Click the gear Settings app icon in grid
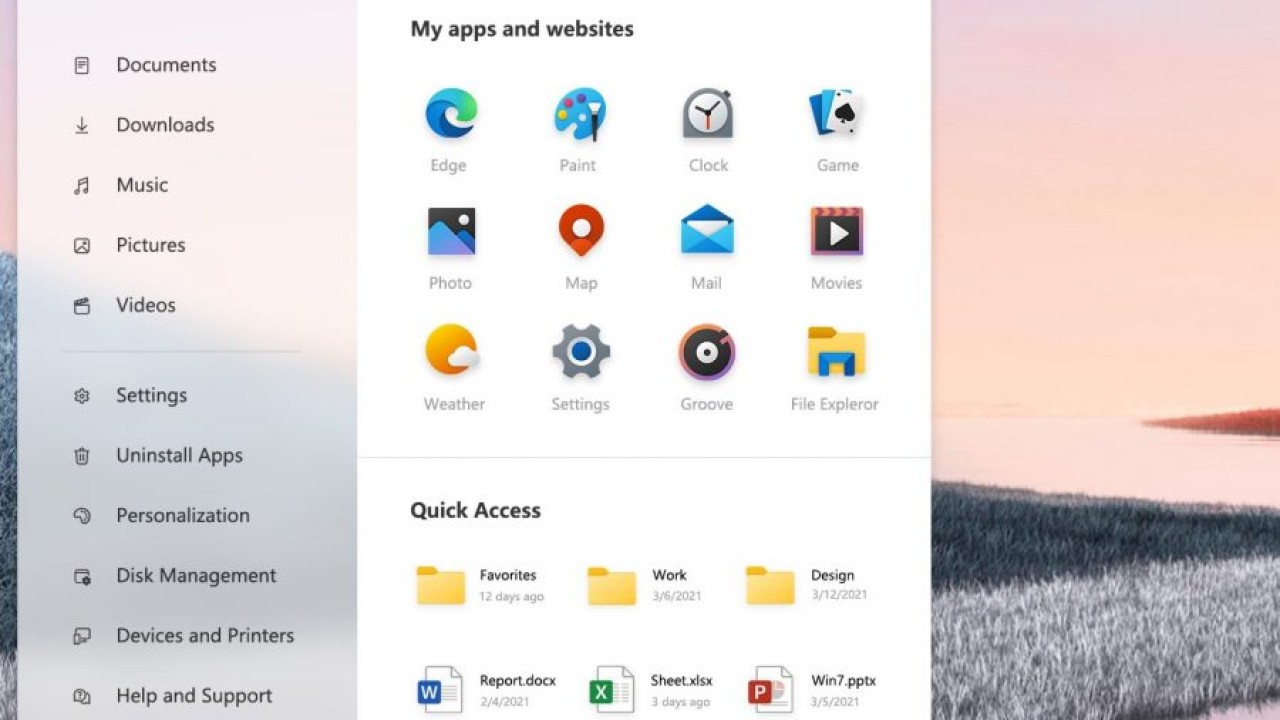This screenshot has height=720, width=1280. [x=581, y=352]
